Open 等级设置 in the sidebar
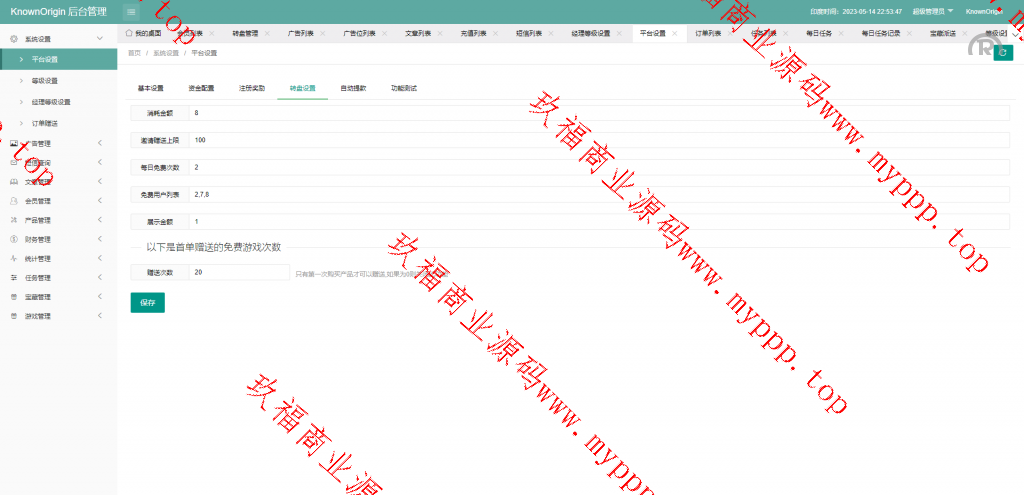Image resolution: width=1024 pixels, height=495 pixels. point(45,80)
